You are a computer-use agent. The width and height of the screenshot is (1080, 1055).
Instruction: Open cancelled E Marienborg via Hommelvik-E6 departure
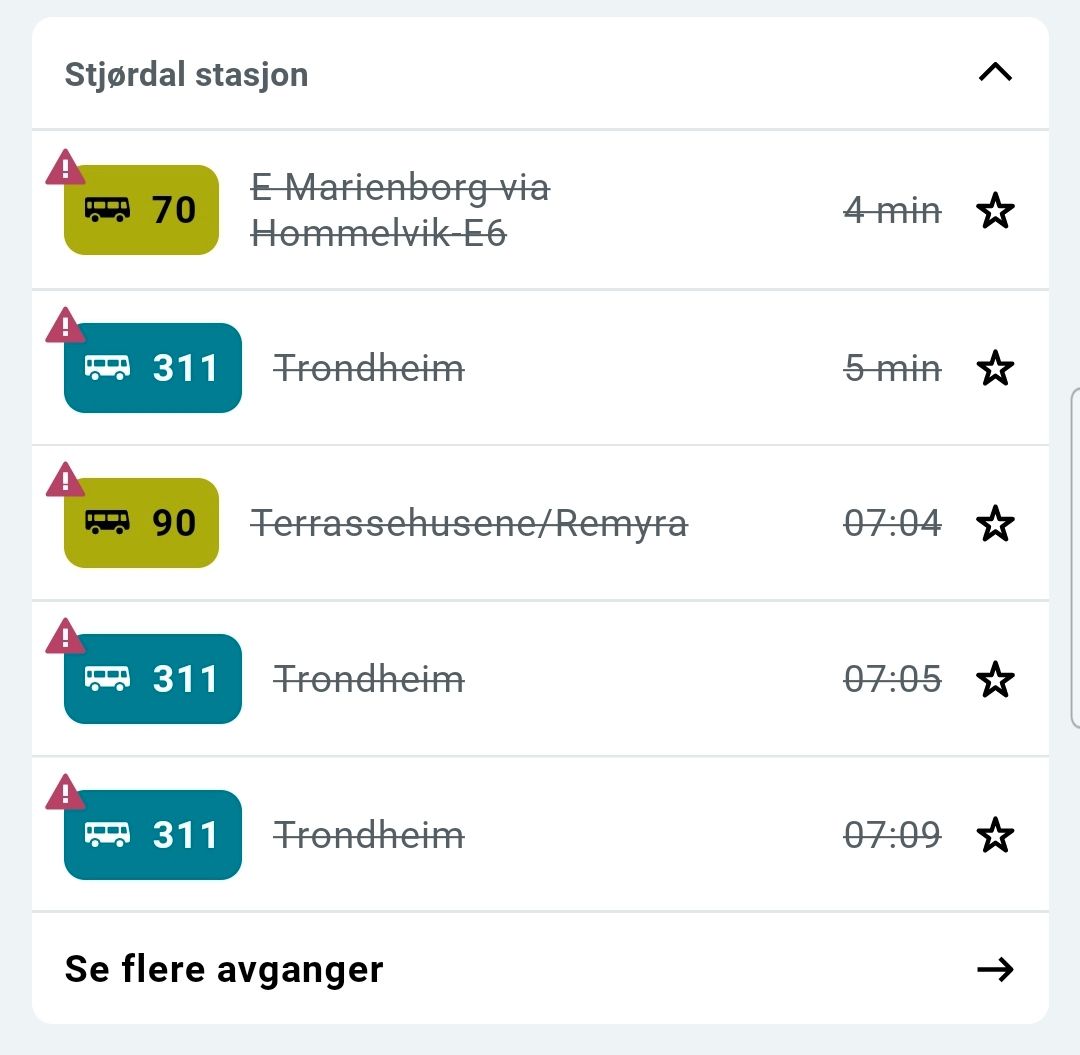tap(400, 210)
